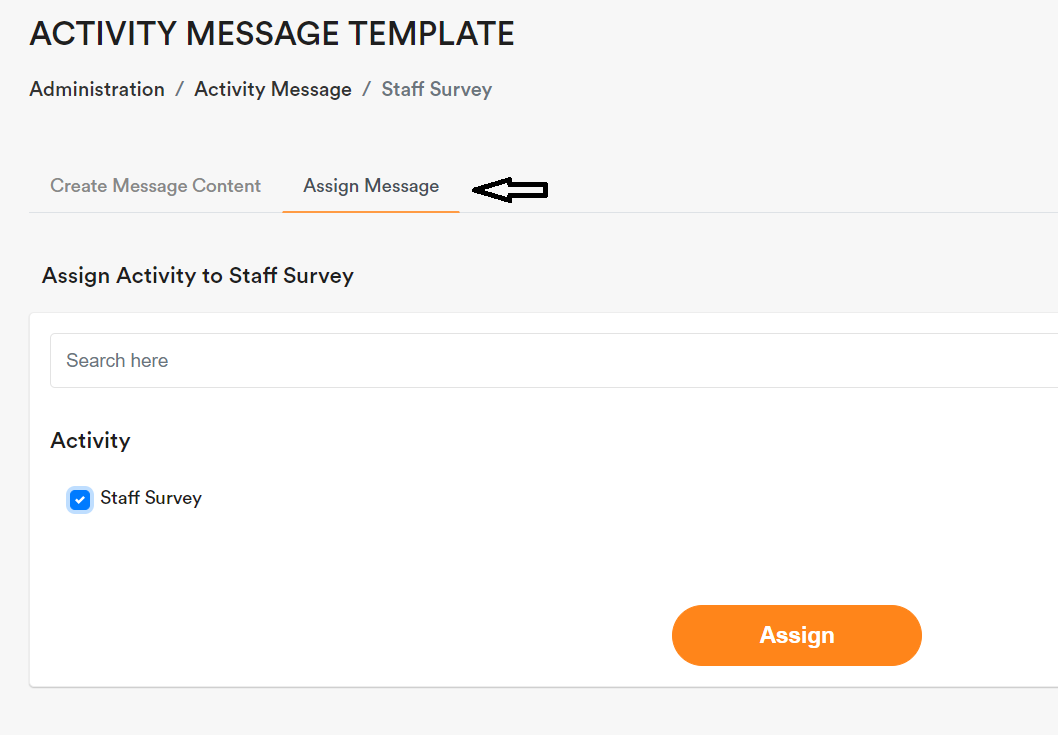Open the Assign Message tab
Viewport: 1058px width, 735px height.
point(371,186)
